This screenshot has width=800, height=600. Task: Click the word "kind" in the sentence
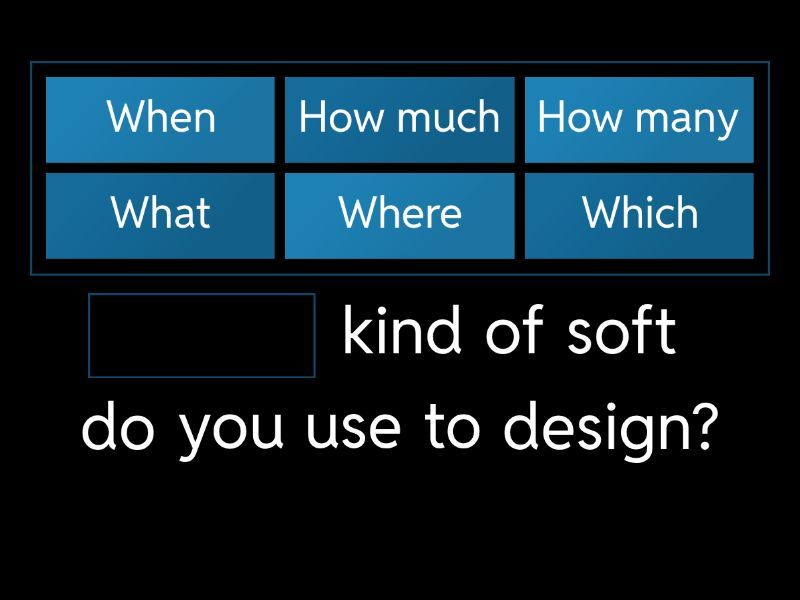403,332
